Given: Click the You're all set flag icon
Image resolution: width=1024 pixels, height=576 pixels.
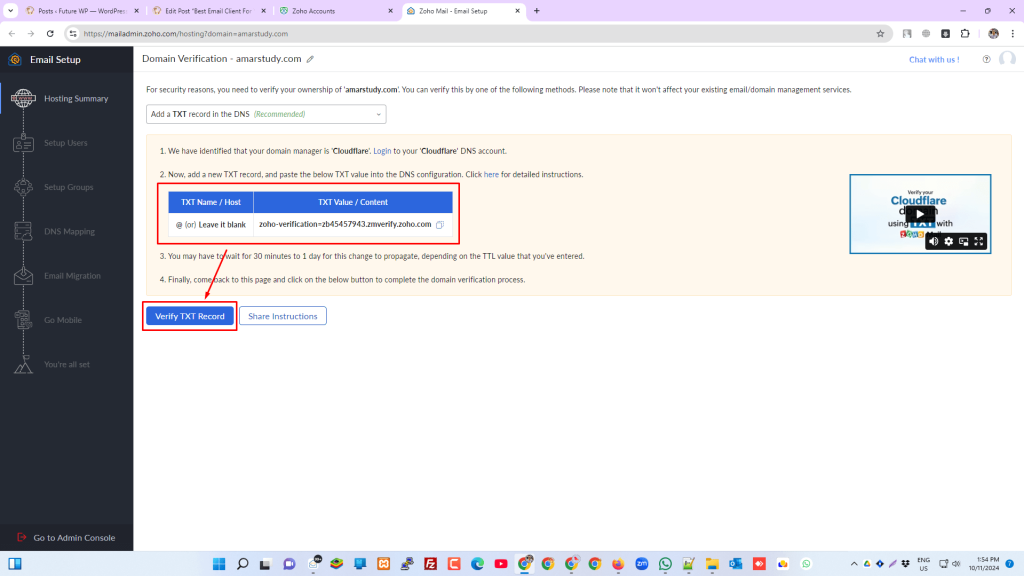Looking at the screenshot, I should 23,364.
